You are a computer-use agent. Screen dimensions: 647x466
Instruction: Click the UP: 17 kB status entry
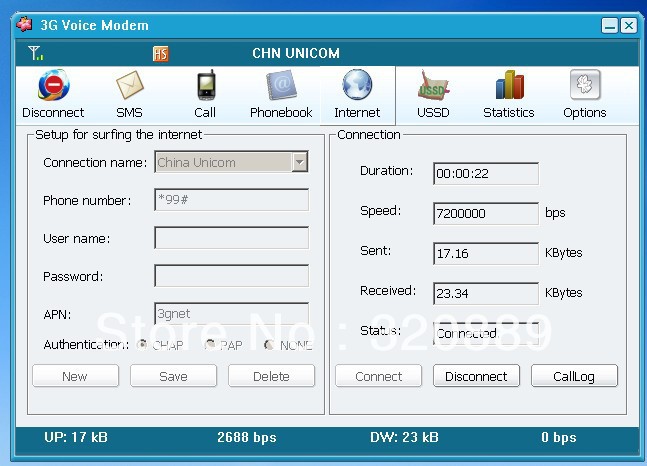(x=76, y=437)
